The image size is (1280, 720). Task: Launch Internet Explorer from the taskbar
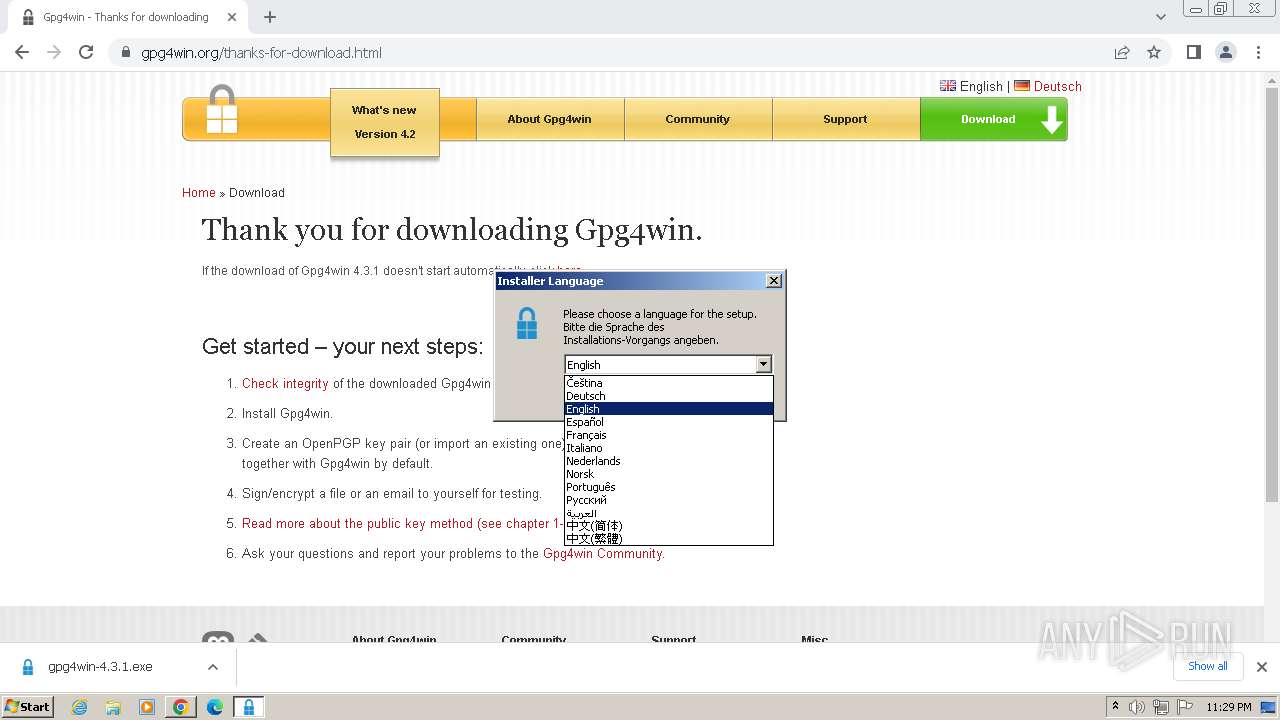coord(79,707)
